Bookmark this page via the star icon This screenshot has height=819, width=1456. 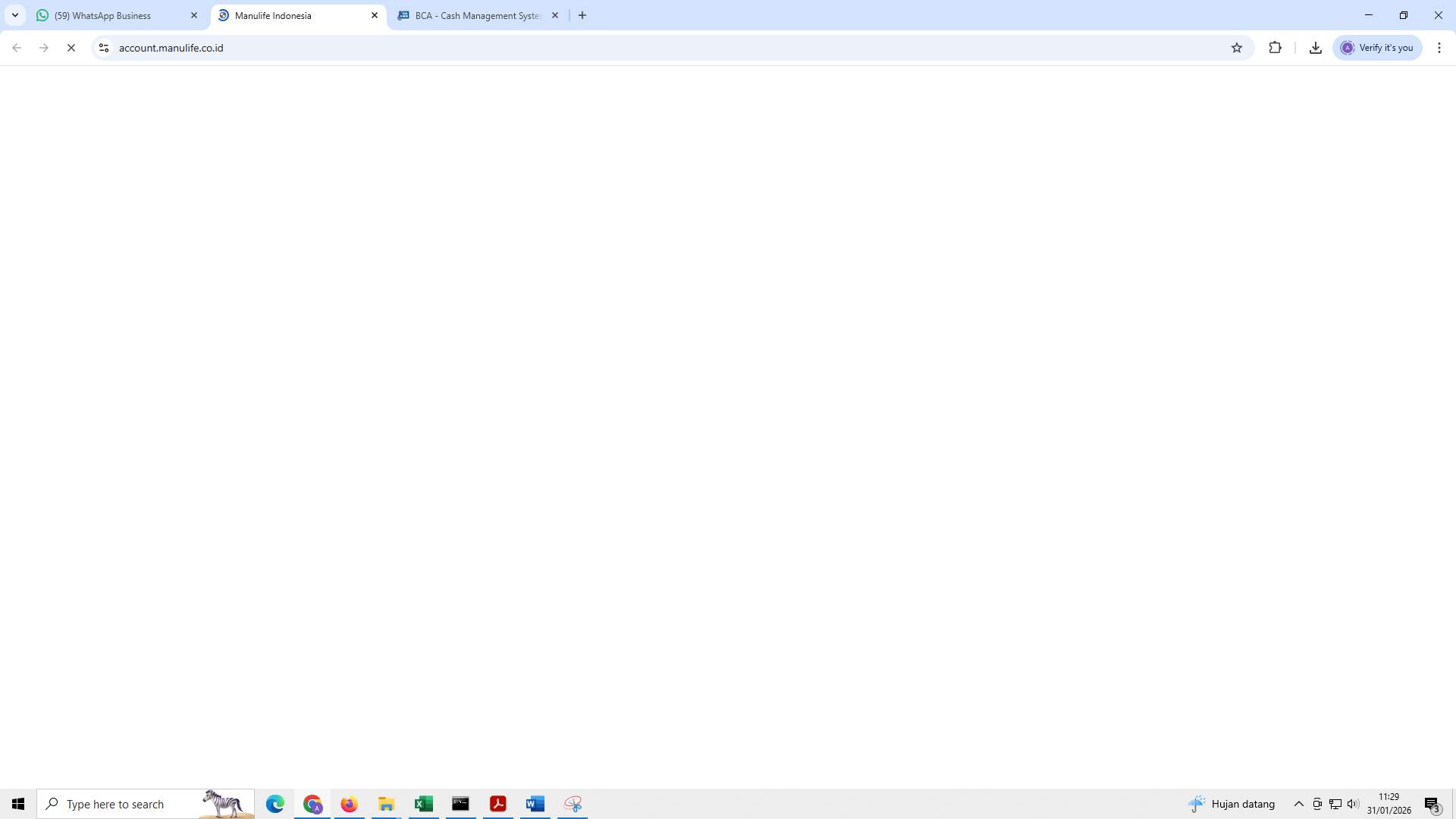tap(1238, 47)
